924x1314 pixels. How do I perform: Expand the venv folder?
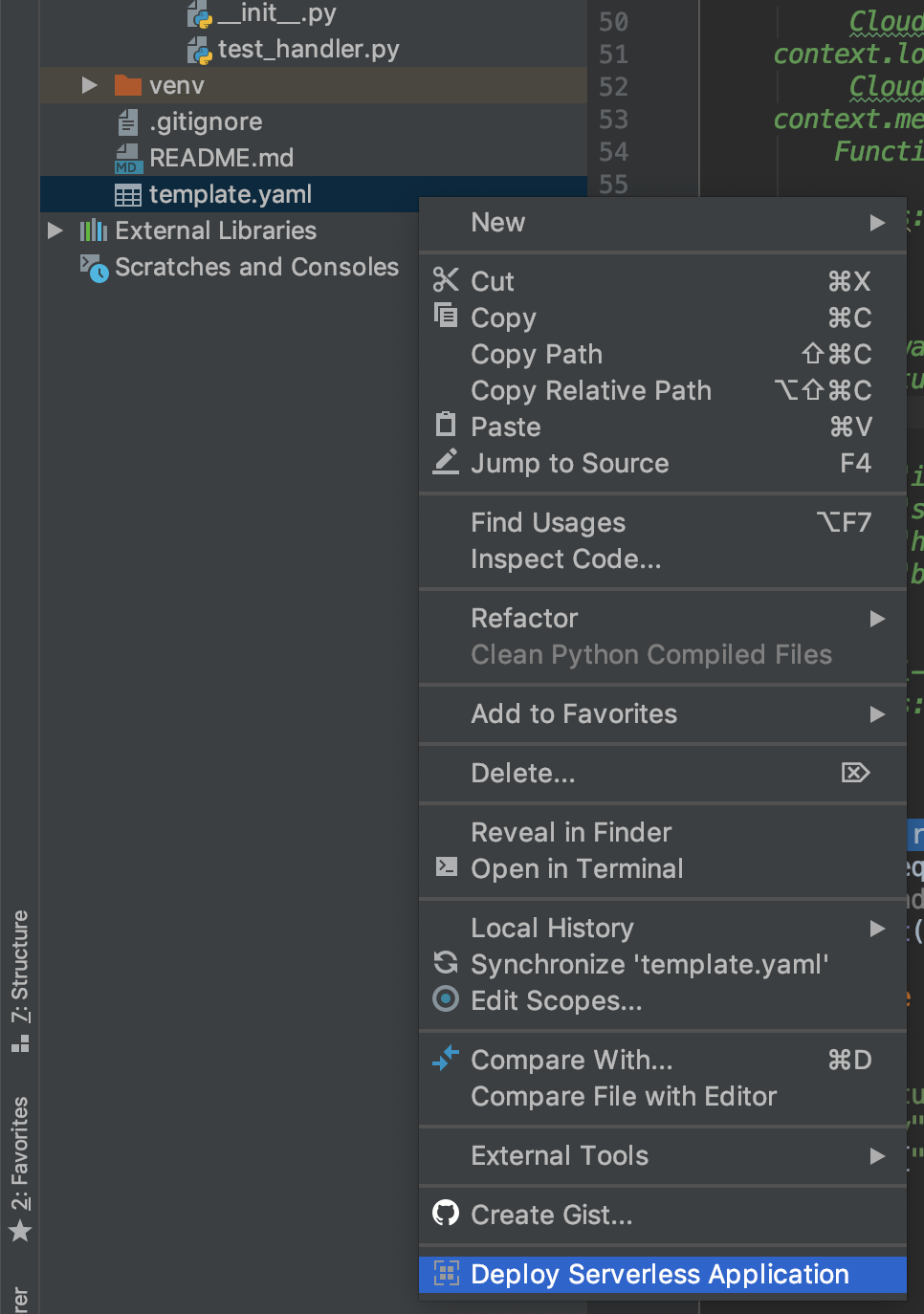tap(90, 85)
